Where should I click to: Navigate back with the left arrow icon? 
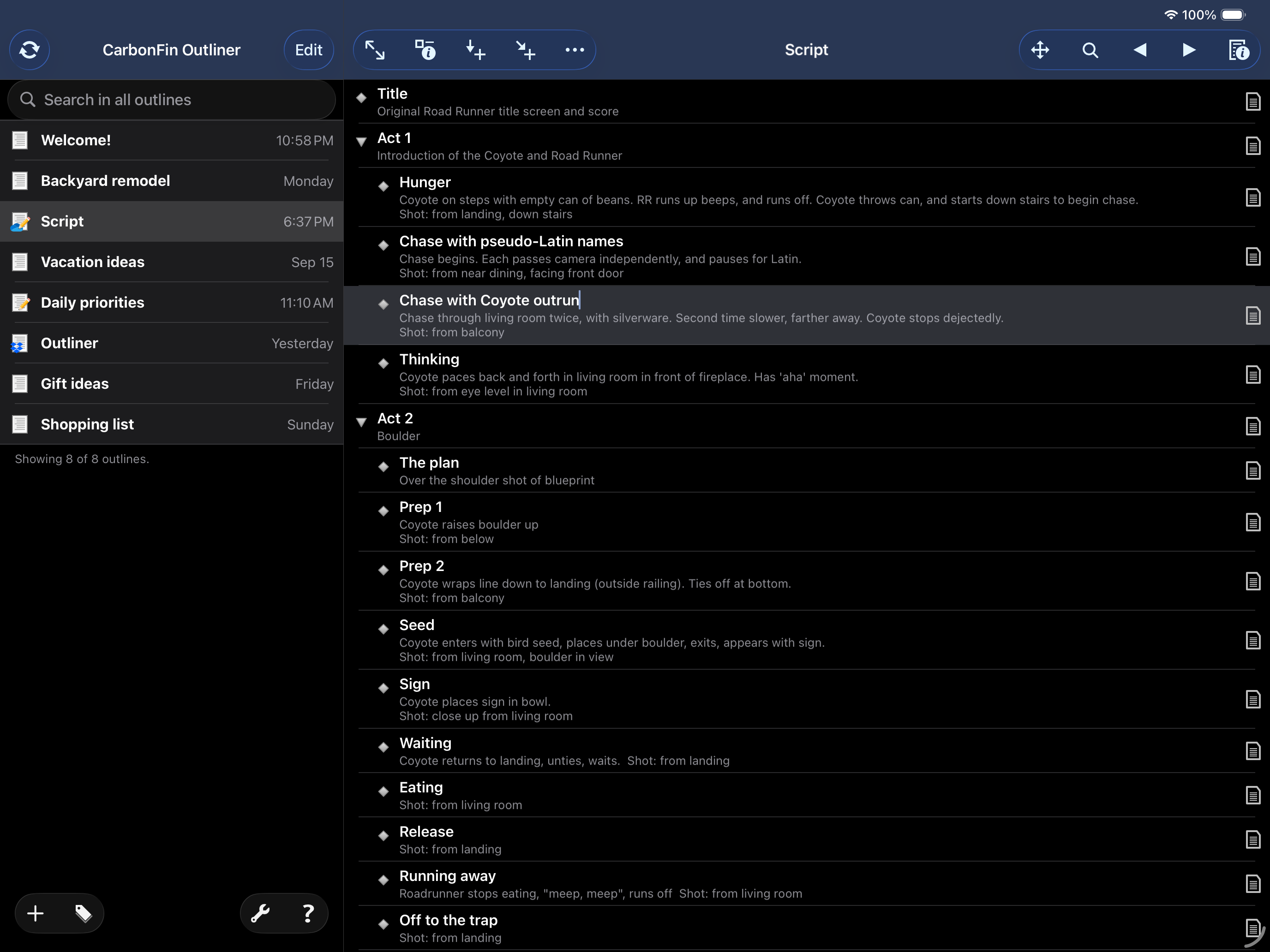(x=1140, y=50)
